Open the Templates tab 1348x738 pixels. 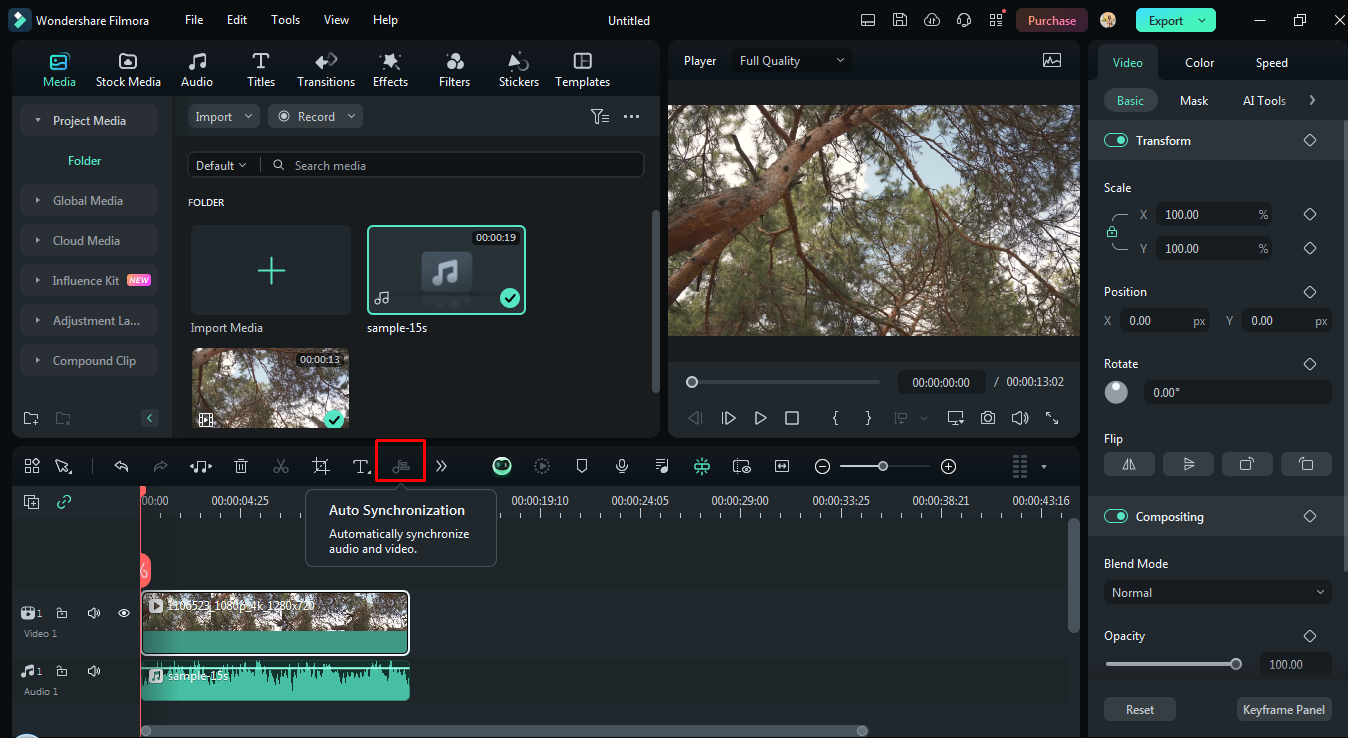583,70
